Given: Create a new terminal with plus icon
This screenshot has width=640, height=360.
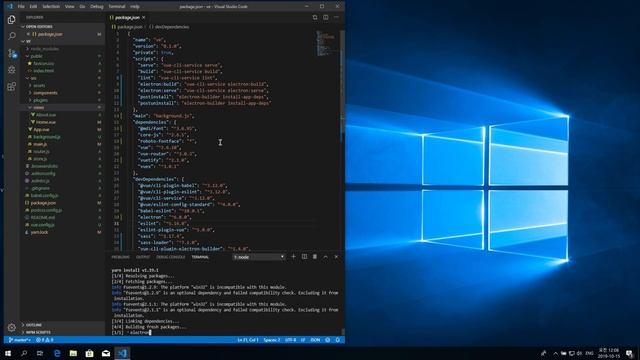Looking at the screenshot, I should pos(293,257).
